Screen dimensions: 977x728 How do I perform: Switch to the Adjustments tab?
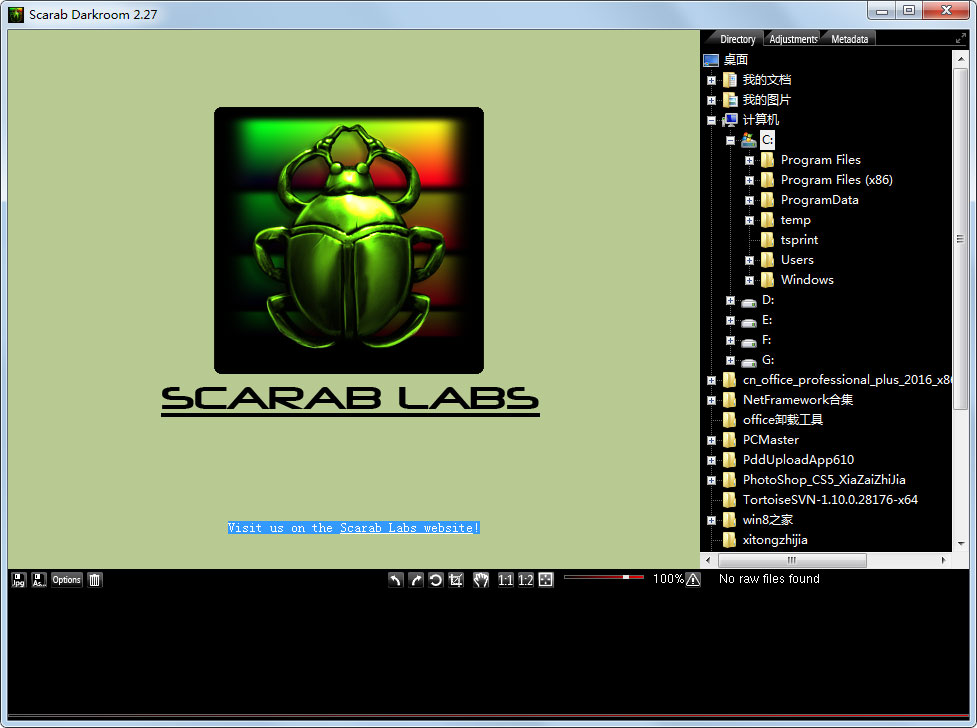(793, 39)
